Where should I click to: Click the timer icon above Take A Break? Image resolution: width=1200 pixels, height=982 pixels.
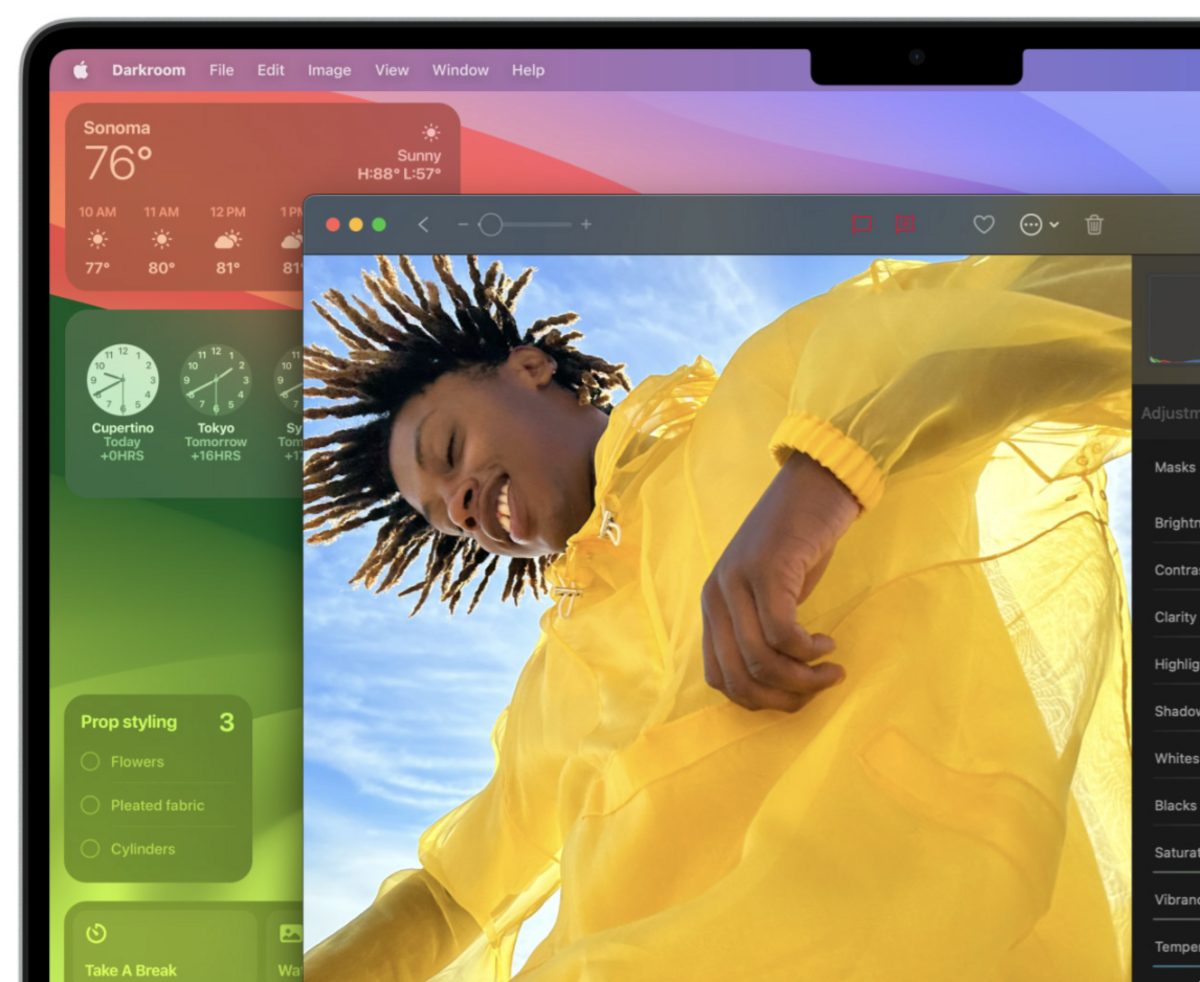click(96, 933)
